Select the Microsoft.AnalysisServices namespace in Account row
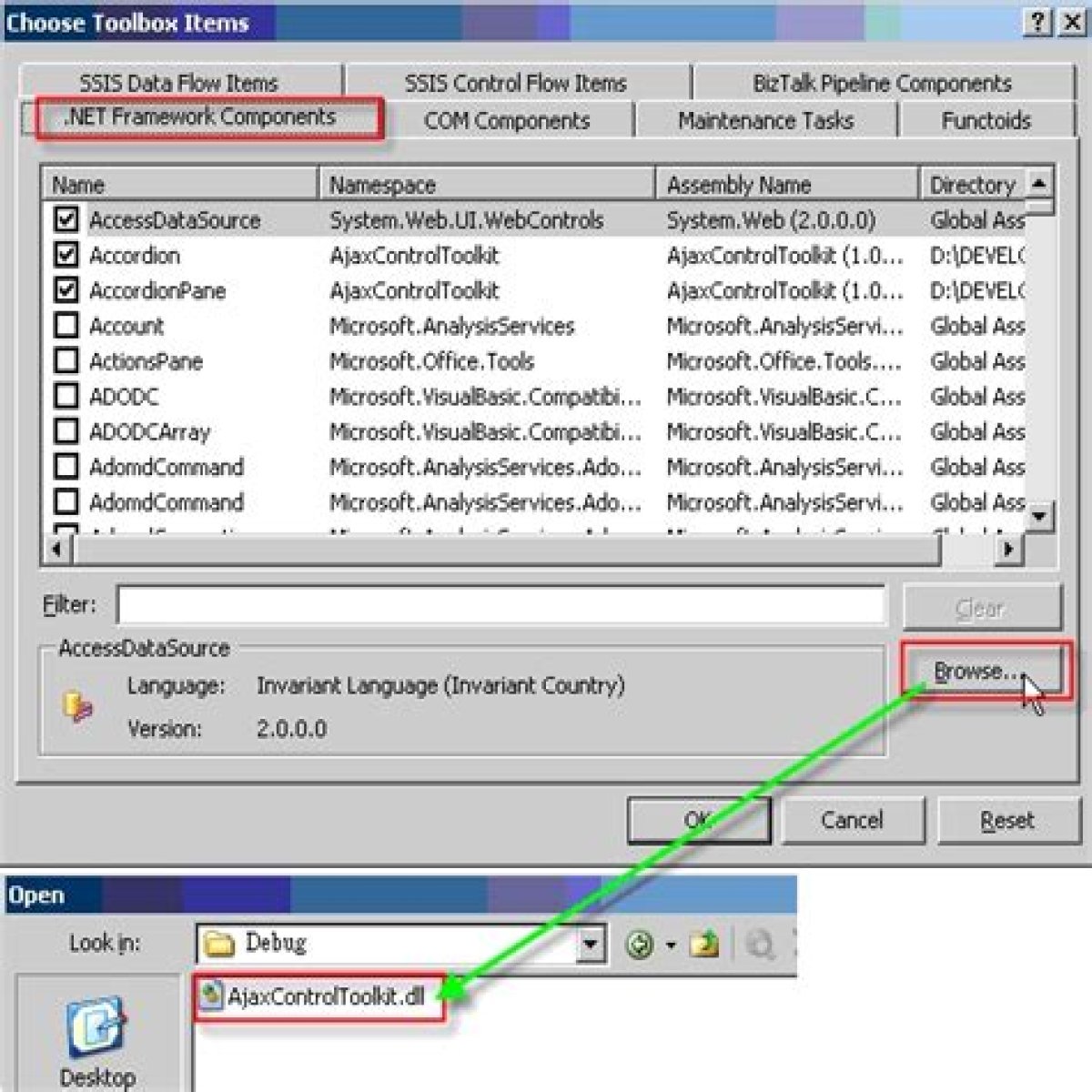1092x1092 pixels. coord(452,326)
